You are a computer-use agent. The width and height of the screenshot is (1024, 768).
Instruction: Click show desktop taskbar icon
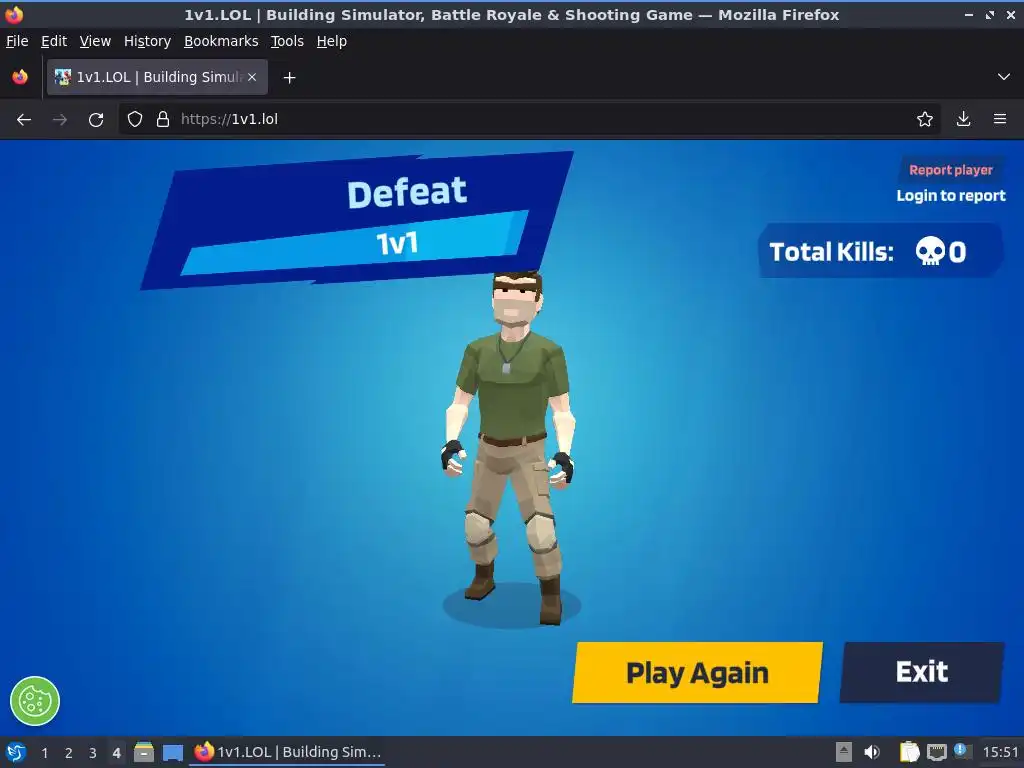(x=172, y=752)
